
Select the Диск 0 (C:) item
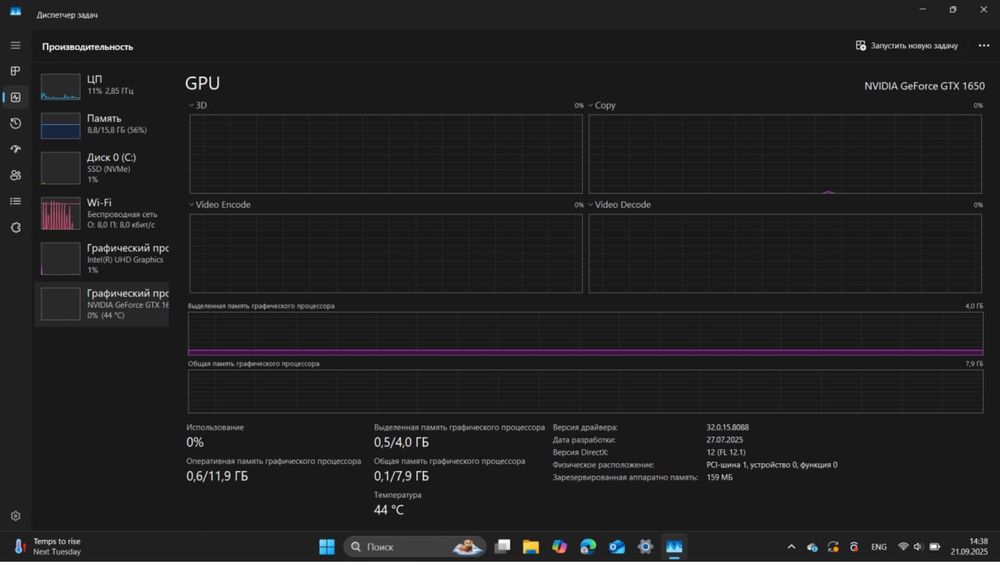(102, 168)
